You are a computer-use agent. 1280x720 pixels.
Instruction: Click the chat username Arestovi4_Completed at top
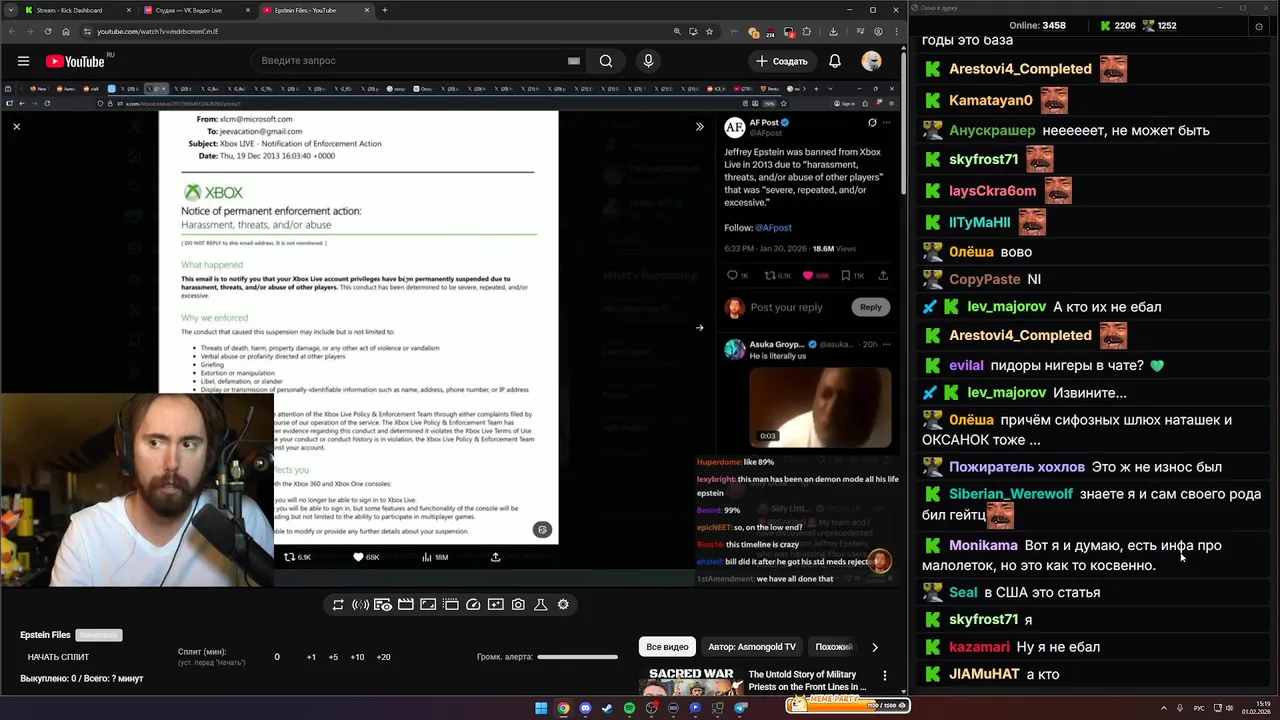pyautogui.click(x=1020, y=69)
